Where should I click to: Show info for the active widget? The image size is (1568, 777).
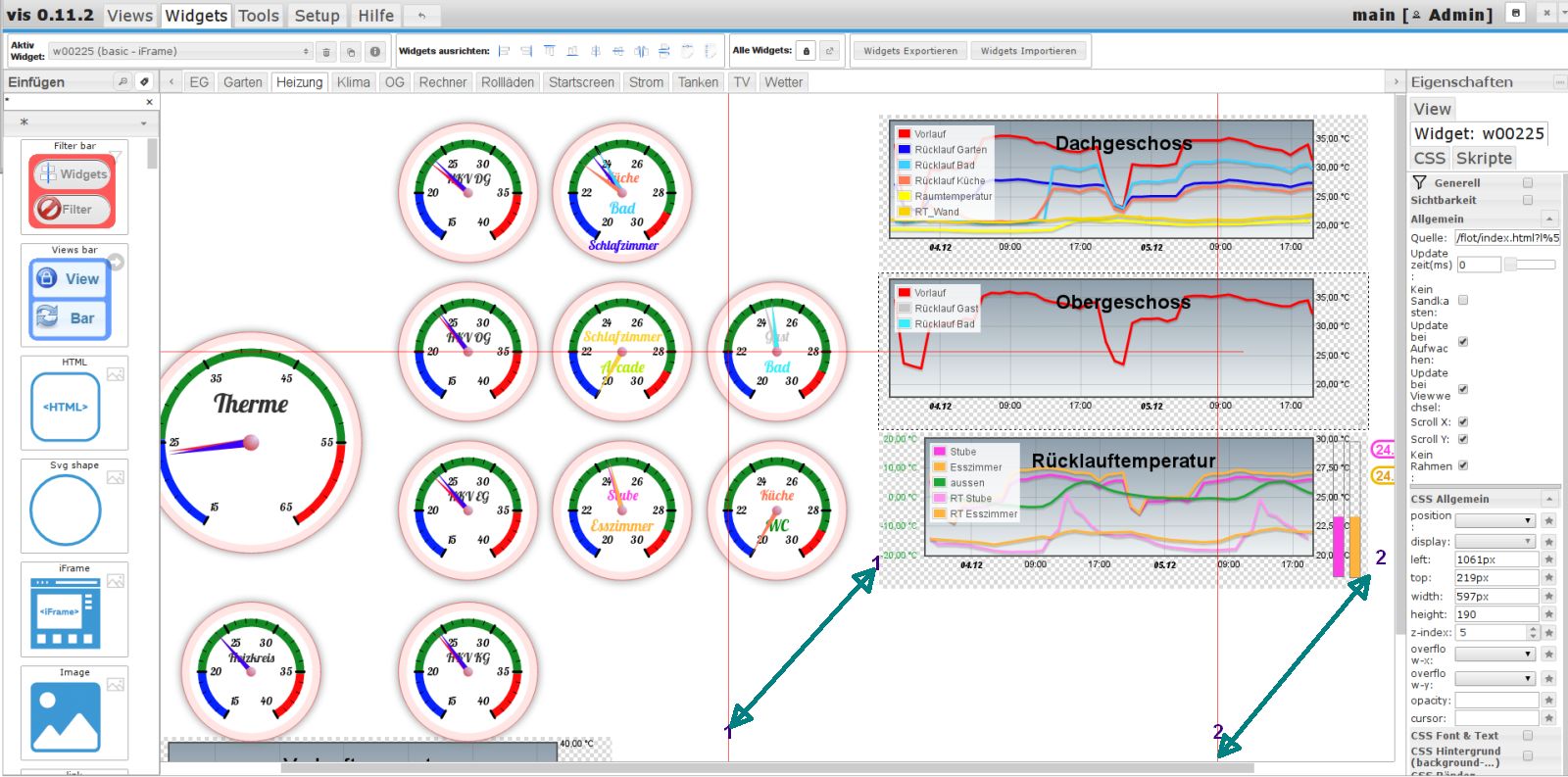point(374,51)
